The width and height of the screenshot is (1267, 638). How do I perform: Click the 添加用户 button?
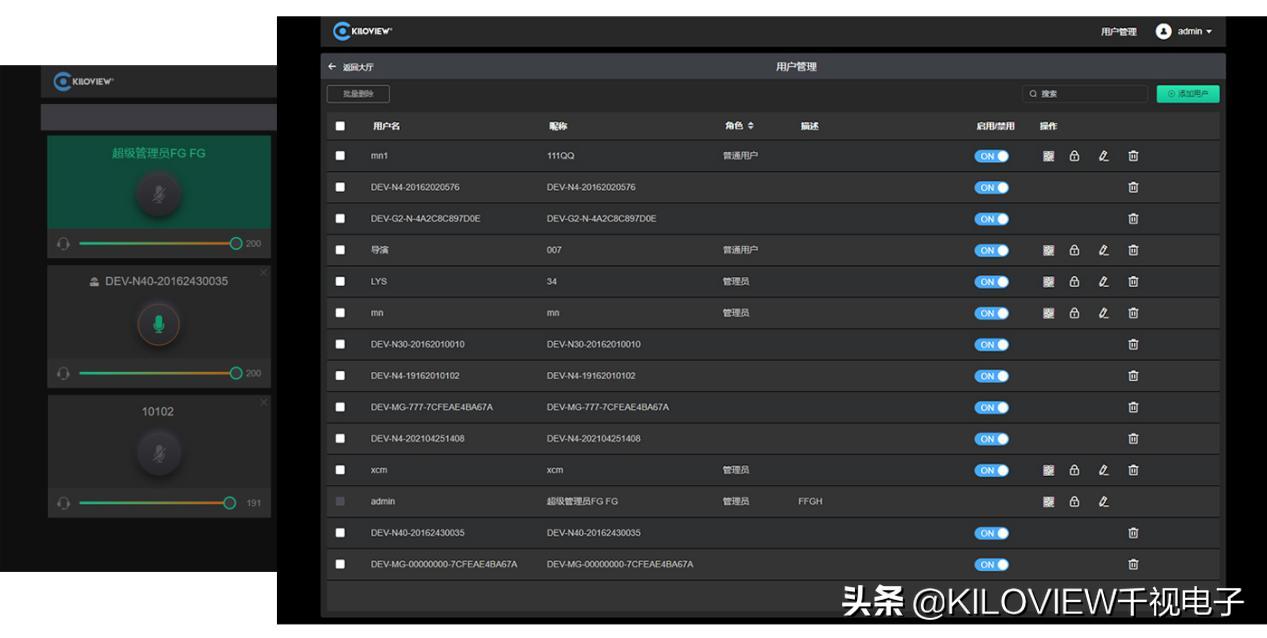coord(1188,93)
